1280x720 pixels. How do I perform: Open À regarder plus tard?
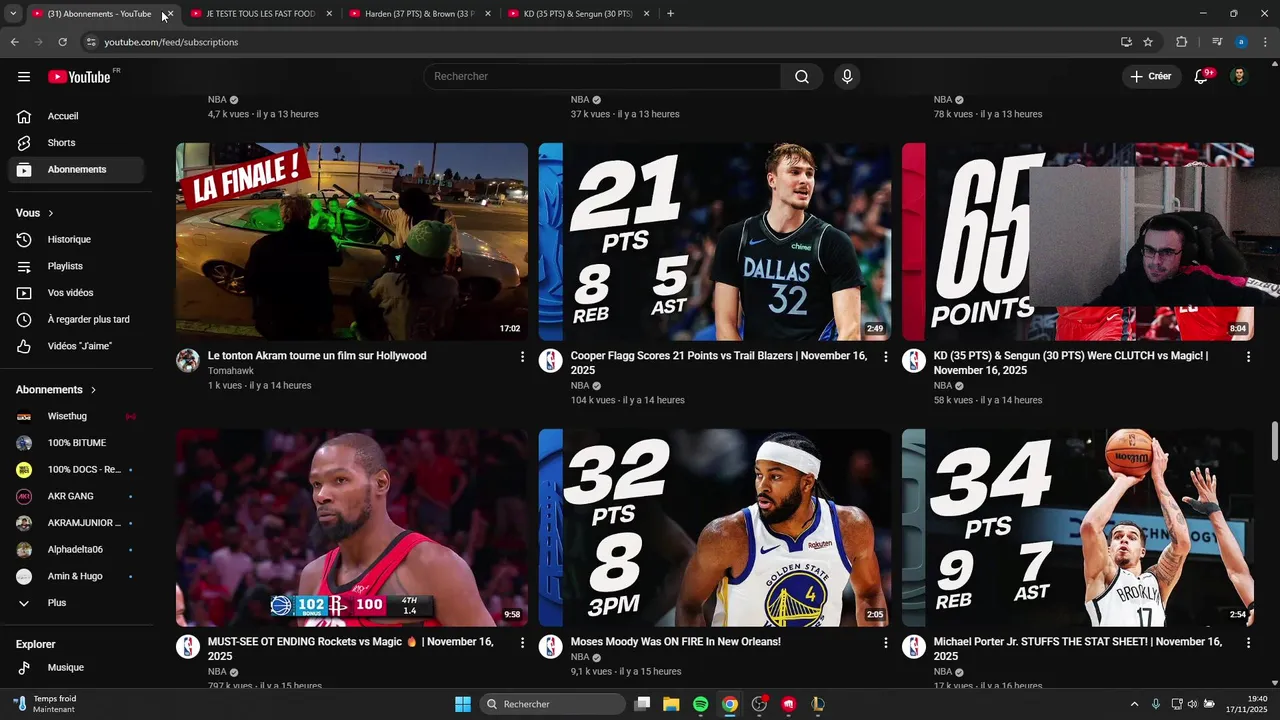tap(76, 320)
